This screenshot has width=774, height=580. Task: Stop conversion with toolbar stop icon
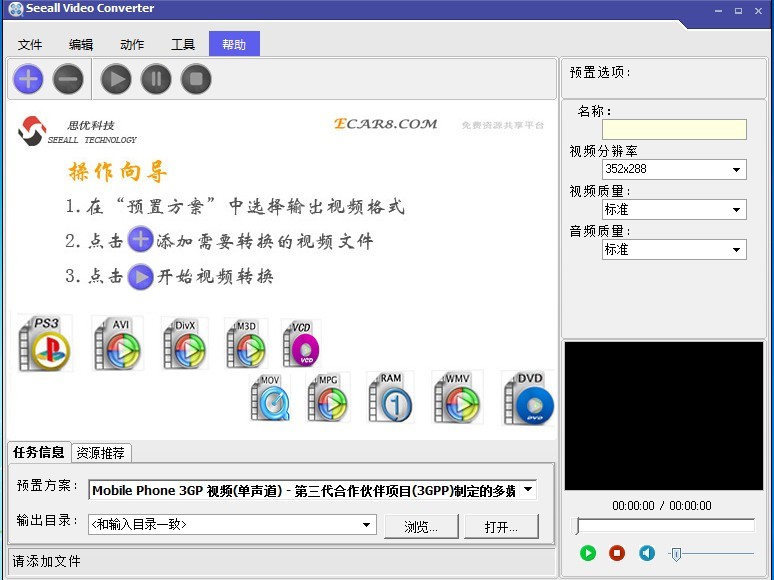pyautogui.click(x=196, y=78)
